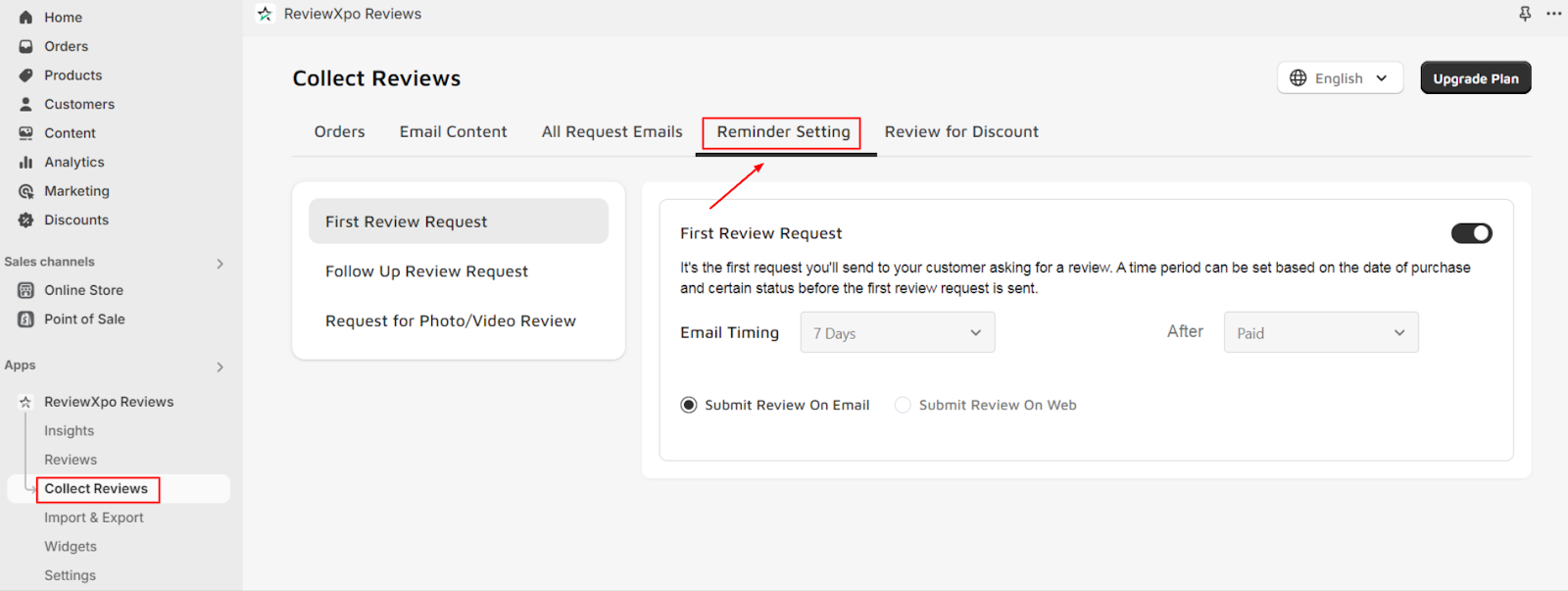The width and height of the screenshot is (1568, 591).
Task: Select First Review Request in left panel
Action: tap(459, 222)
